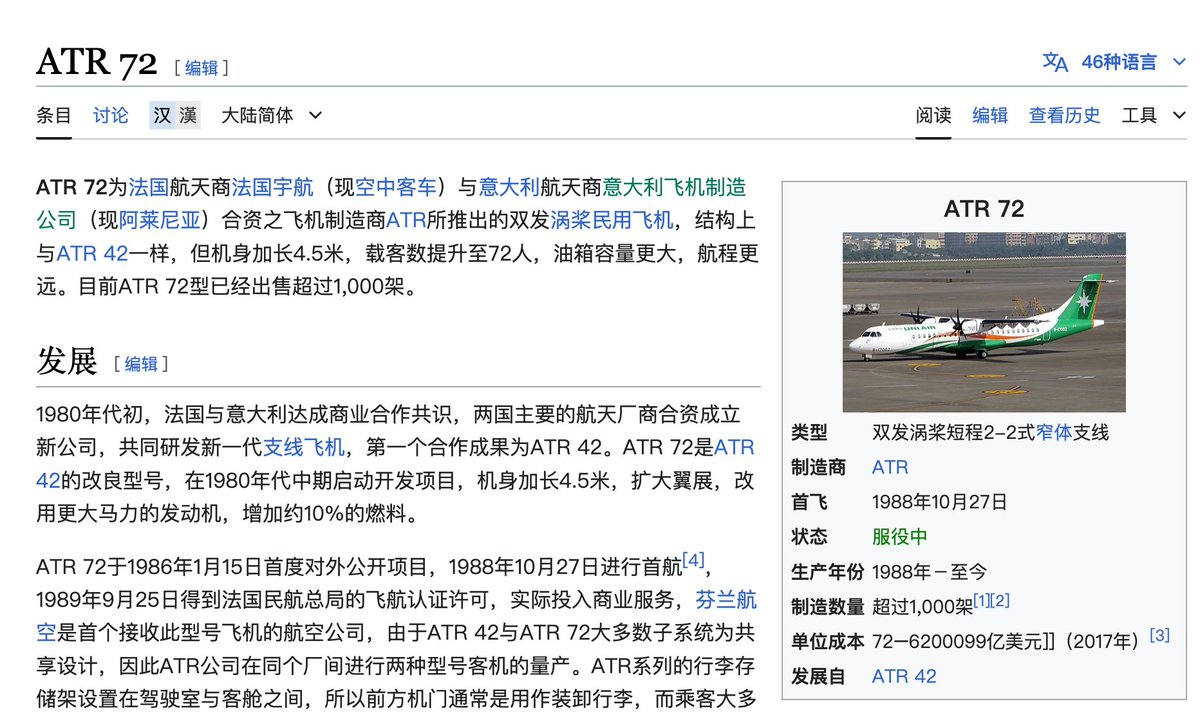Select the 漢 traditional script toggle
Image resolution: width=1200 pixels, height=713 pixels.
[188, 115]
